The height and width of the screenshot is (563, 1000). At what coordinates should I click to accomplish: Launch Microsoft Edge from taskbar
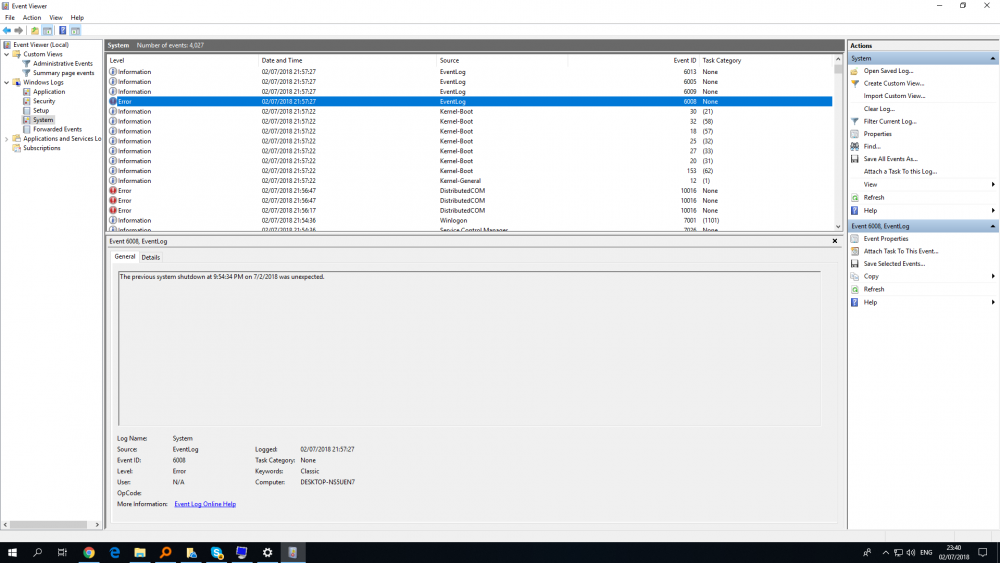(115, 553)
